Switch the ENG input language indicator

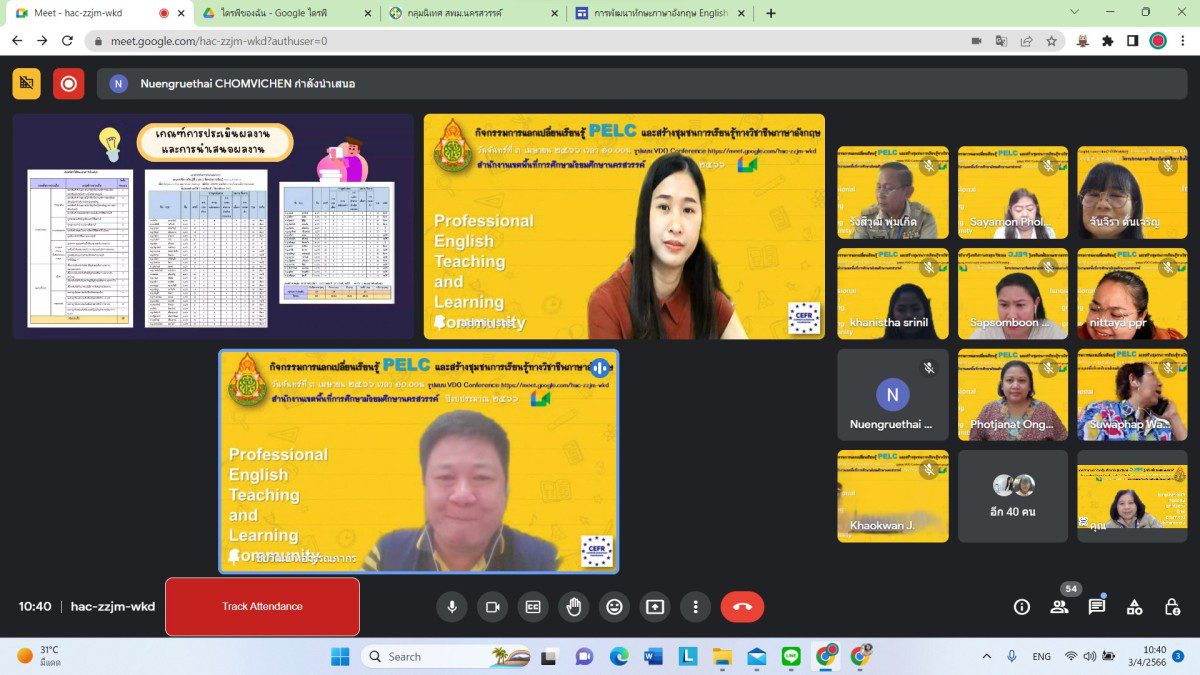1041,656
